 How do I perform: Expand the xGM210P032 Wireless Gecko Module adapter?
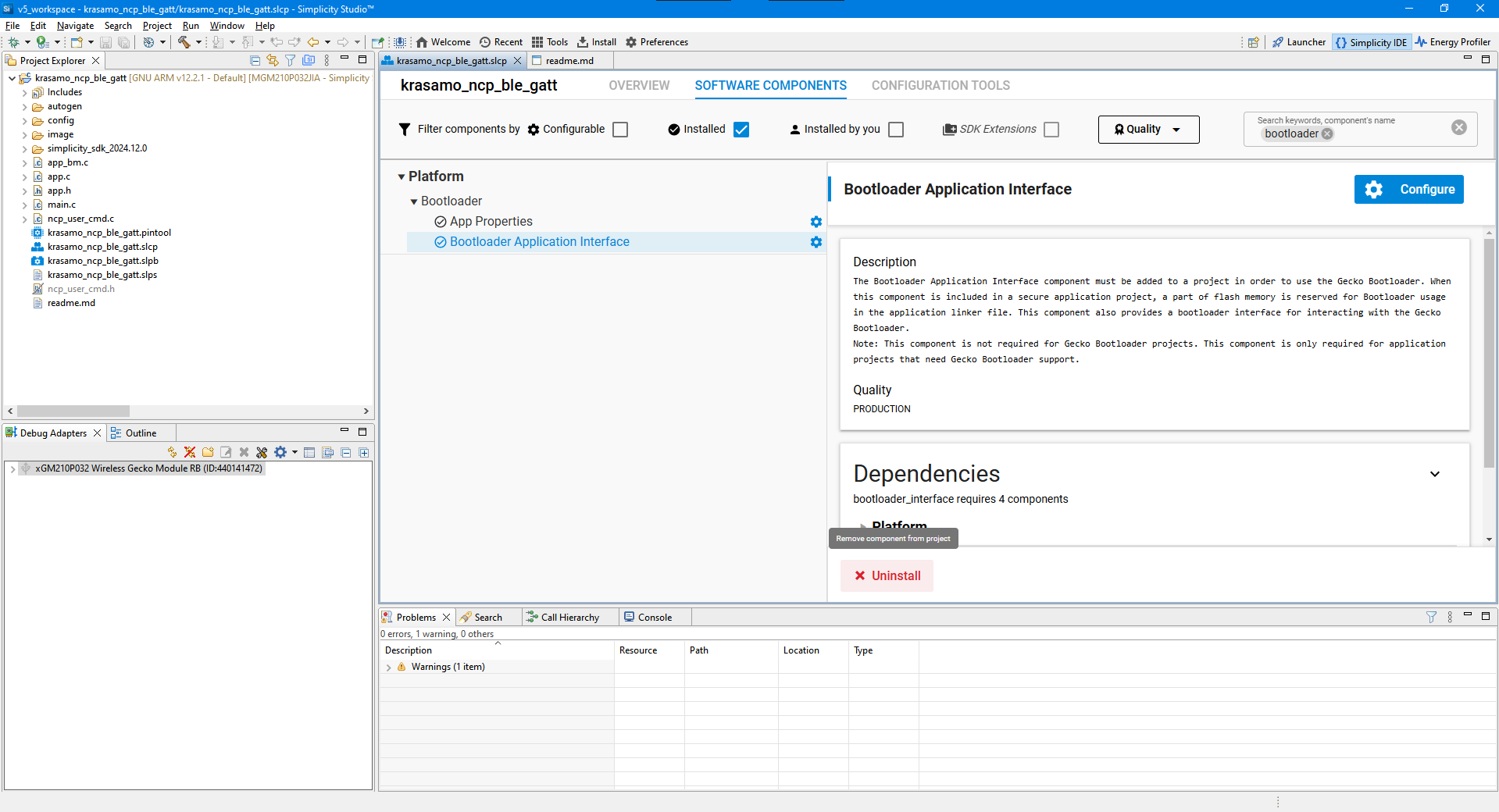click(x=12, y=469)
